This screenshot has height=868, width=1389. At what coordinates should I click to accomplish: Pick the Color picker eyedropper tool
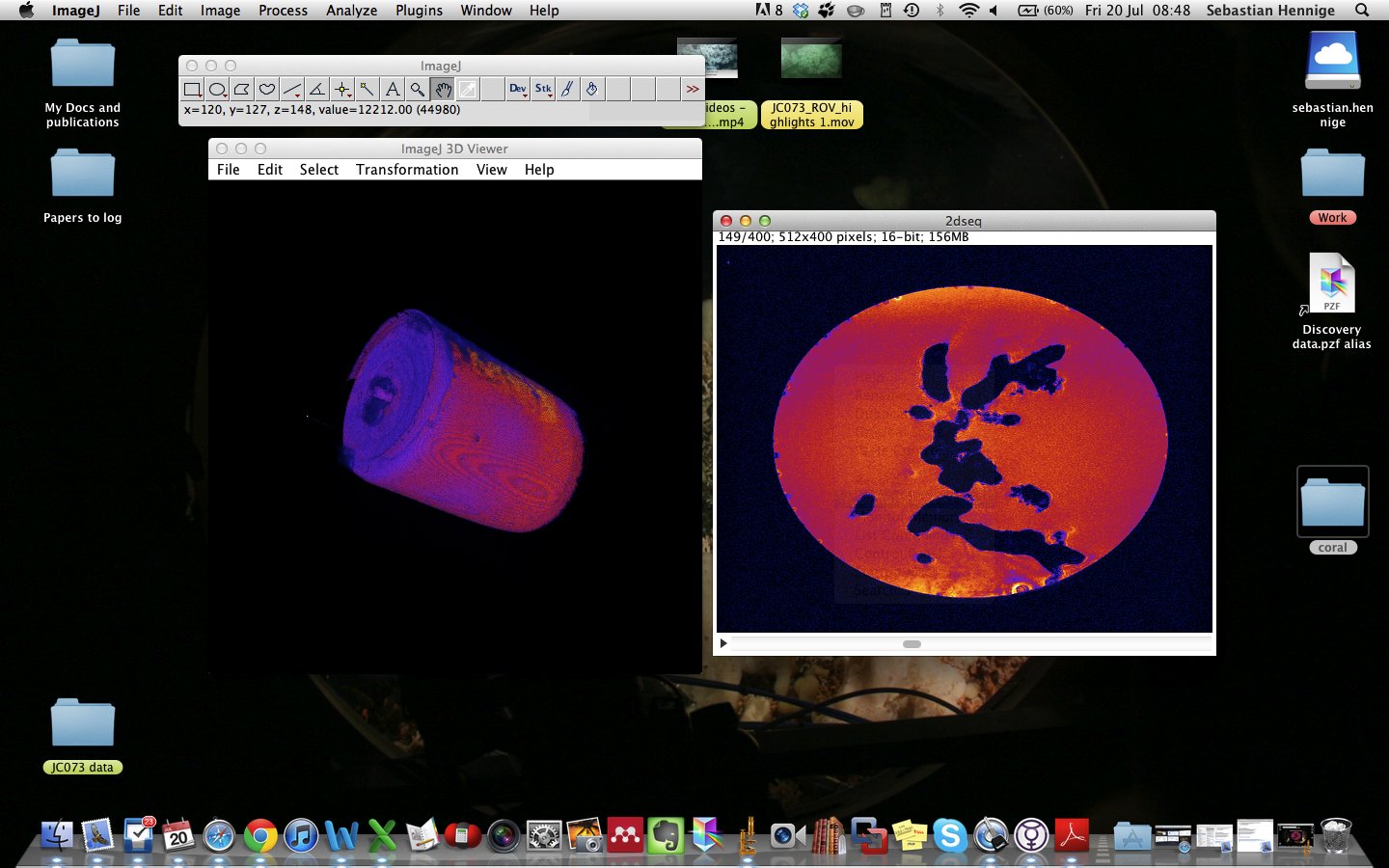[x=468, y=90]
